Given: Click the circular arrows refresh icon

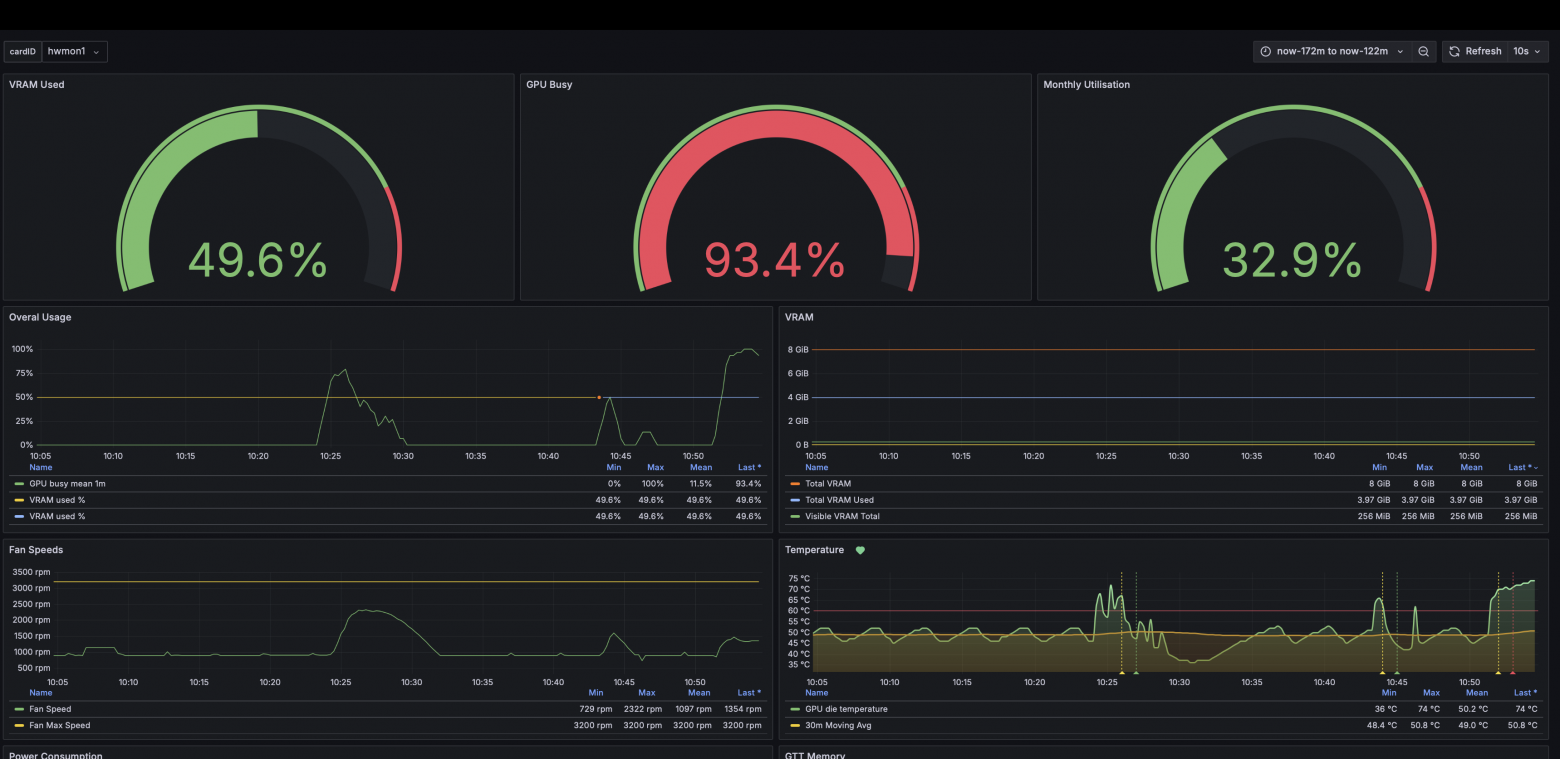Looking at the screenshot, I should pos(1455,51).
